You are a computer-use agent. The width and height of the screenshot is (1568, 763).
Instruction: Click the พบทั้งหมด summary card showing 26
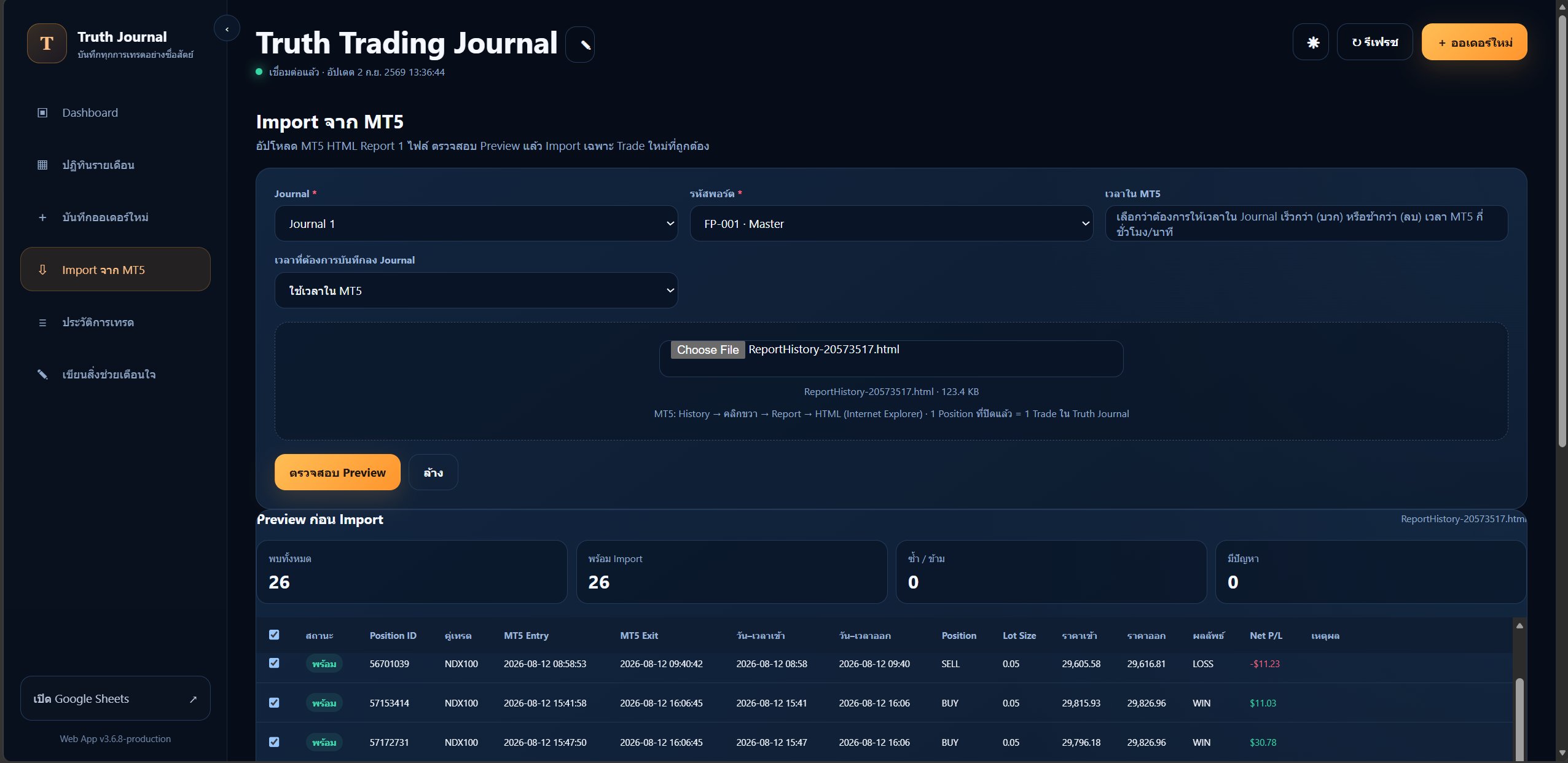pyautogui.click(x=412, y=572)
